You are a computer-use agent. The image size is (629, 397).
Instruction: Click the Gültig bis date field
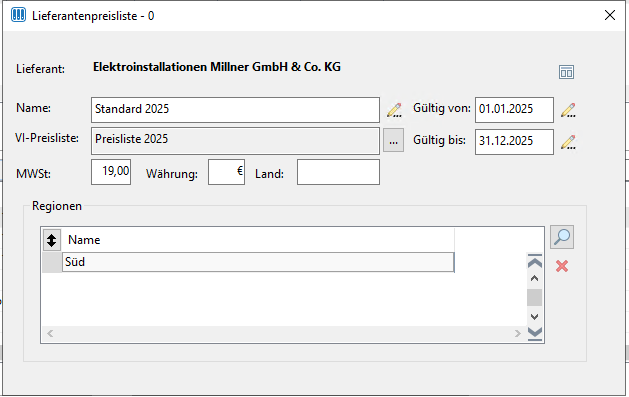514,142
